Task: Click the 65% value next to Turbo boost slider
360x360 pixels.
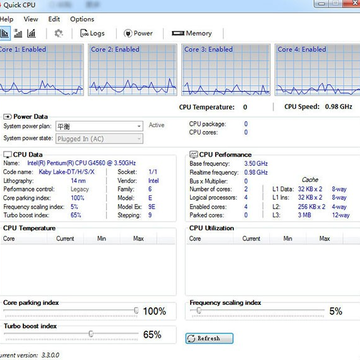Action: (x=152, y=334)
